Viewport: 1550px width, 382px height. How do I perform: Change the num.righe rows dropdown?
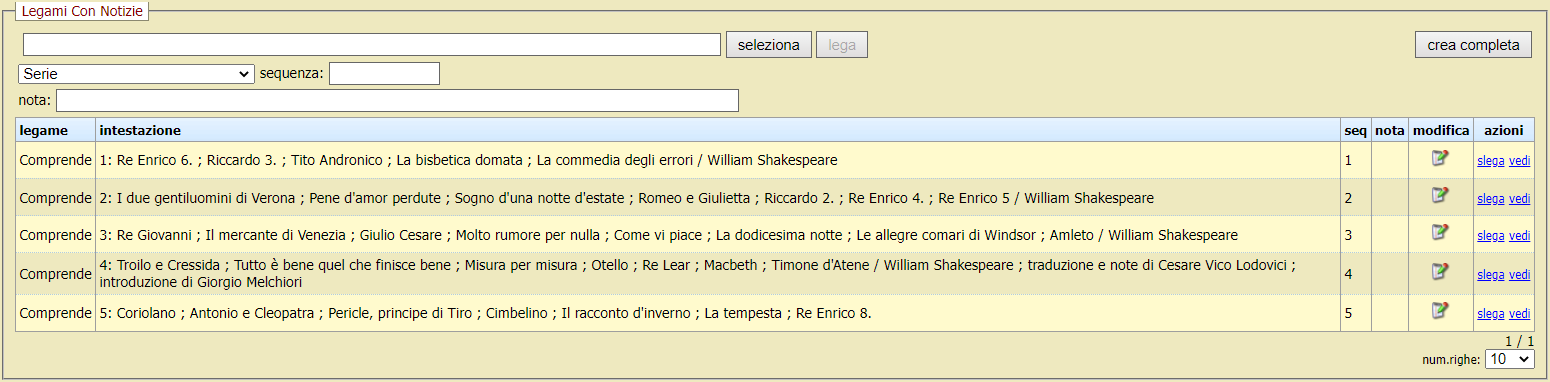coord(1510,358)
